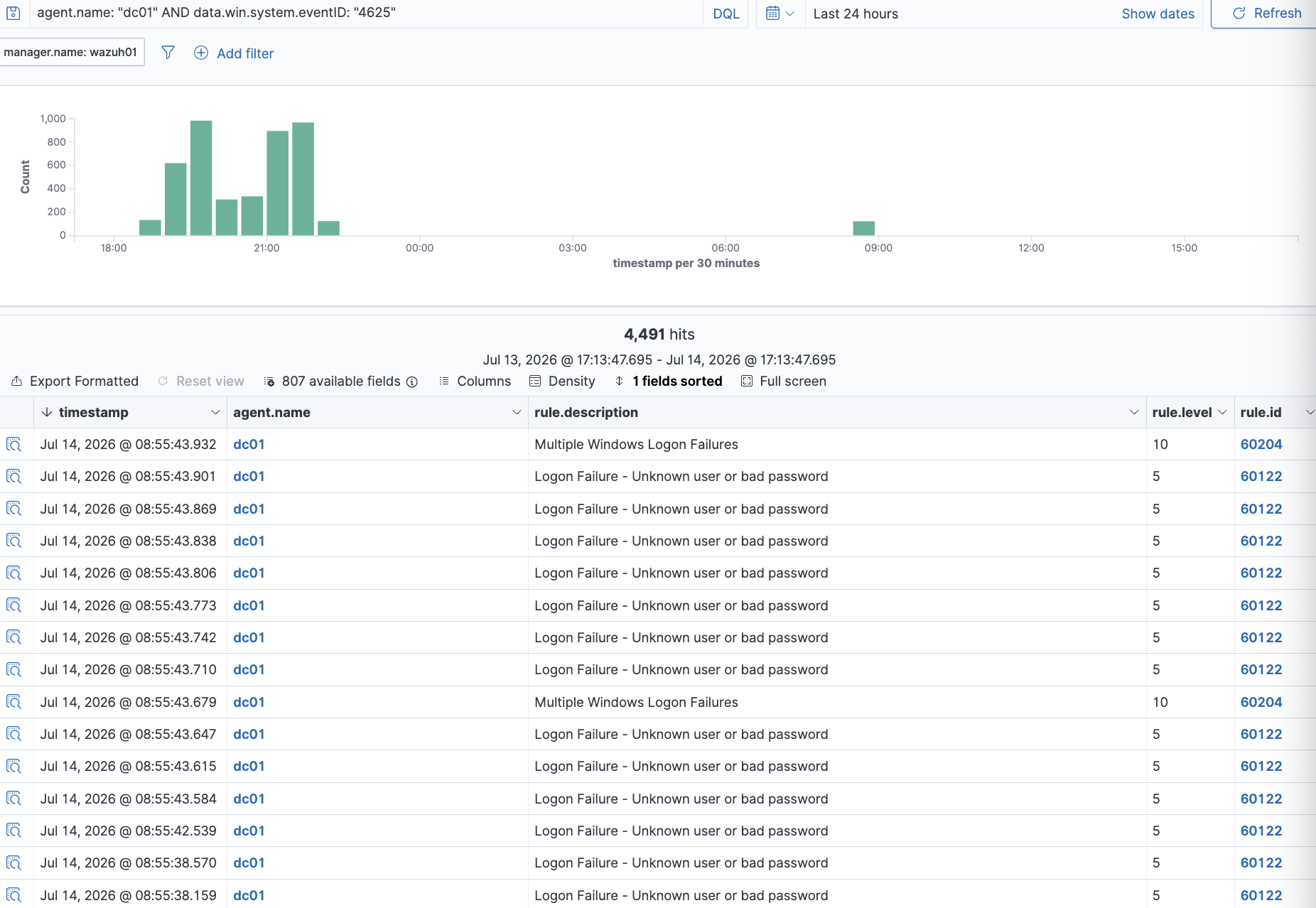Select 'Multiple Windows Logon Failures' in top row
Screen dimensions: 1316x908
pos(636,444)
